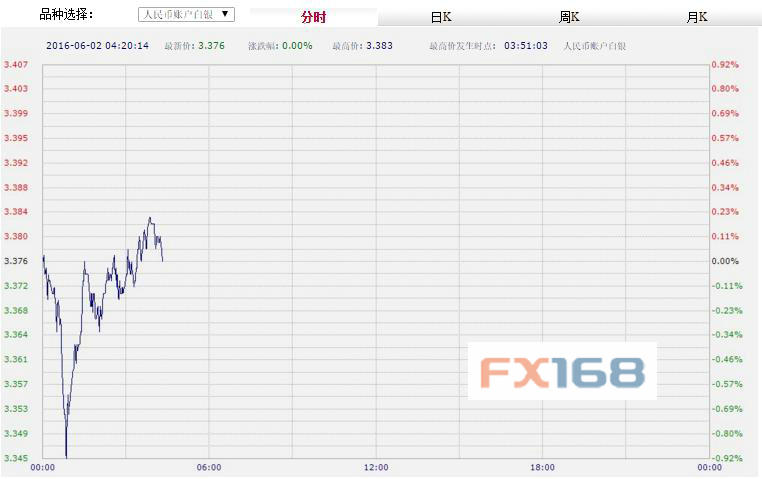Click the 18:00 marker on time axis
This screenshot has height=479, width=762.
(543, 467)
